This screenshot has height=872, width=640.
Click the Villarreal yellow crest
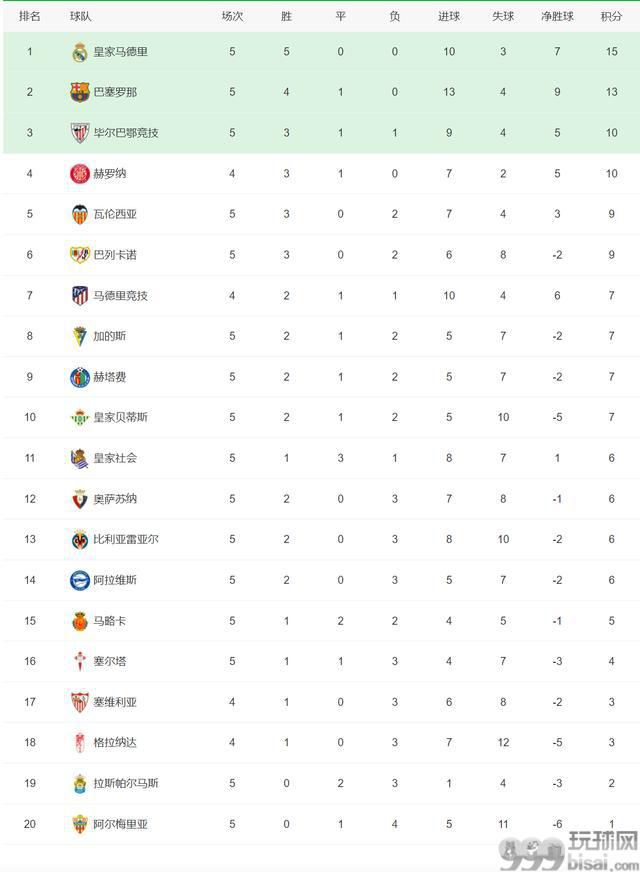(80, 539)
